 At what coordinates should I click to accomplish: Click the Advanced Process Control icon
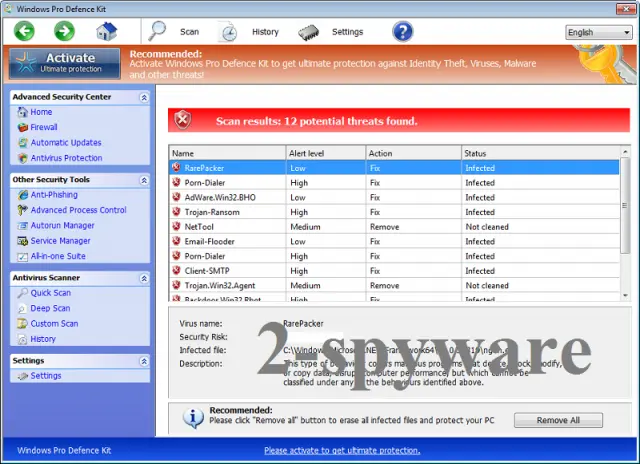pyautogui.click(x=22, y=210)
